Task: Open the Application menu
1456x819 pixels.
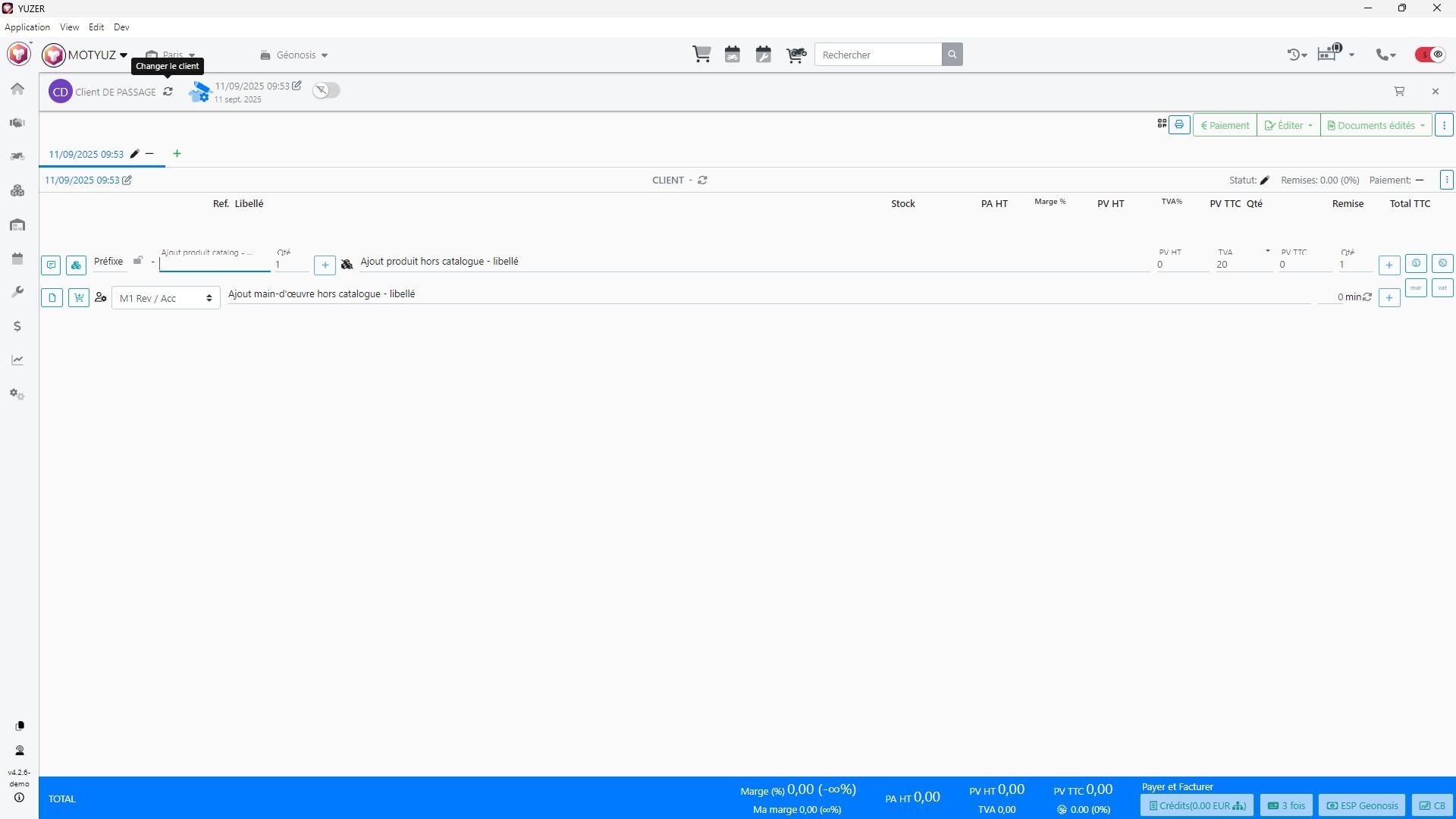Action: 27,27
